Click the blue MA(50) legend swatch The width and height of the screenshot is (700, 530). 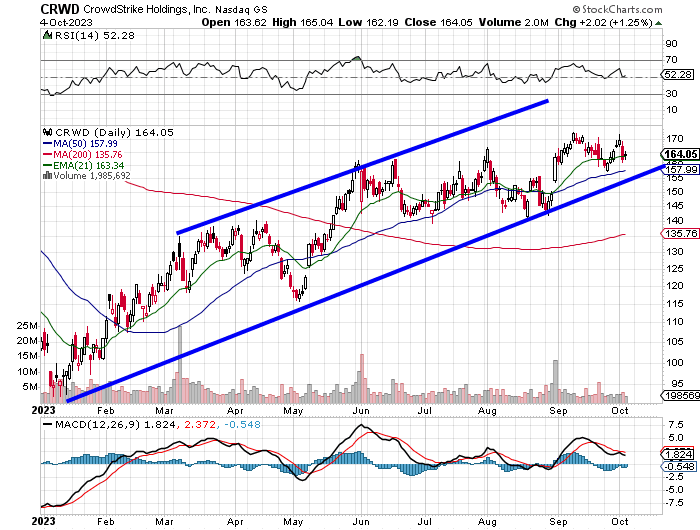[x=46, y=142]
